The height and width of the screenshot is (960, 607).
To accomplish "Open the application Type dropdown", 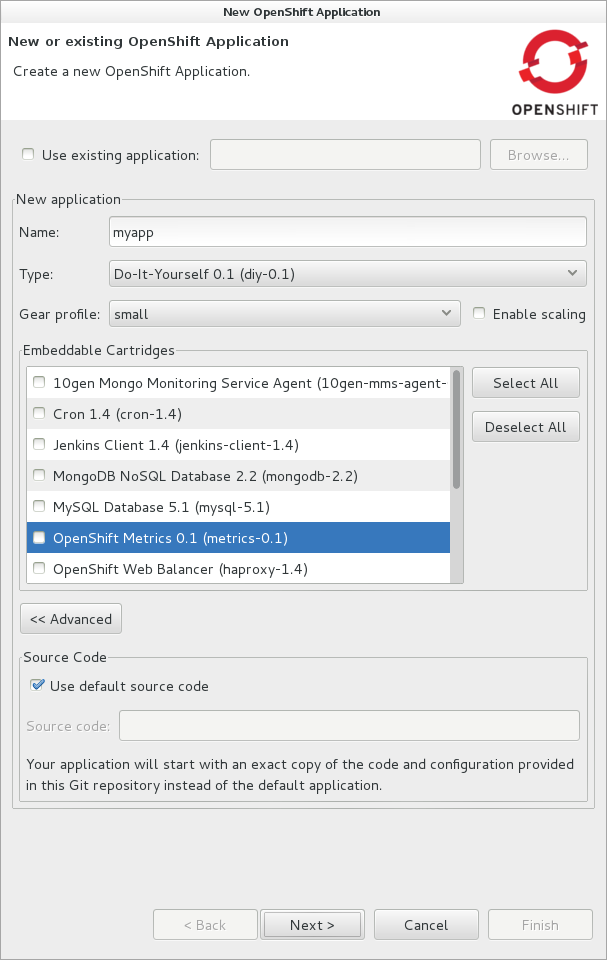I will coord(347,273).
